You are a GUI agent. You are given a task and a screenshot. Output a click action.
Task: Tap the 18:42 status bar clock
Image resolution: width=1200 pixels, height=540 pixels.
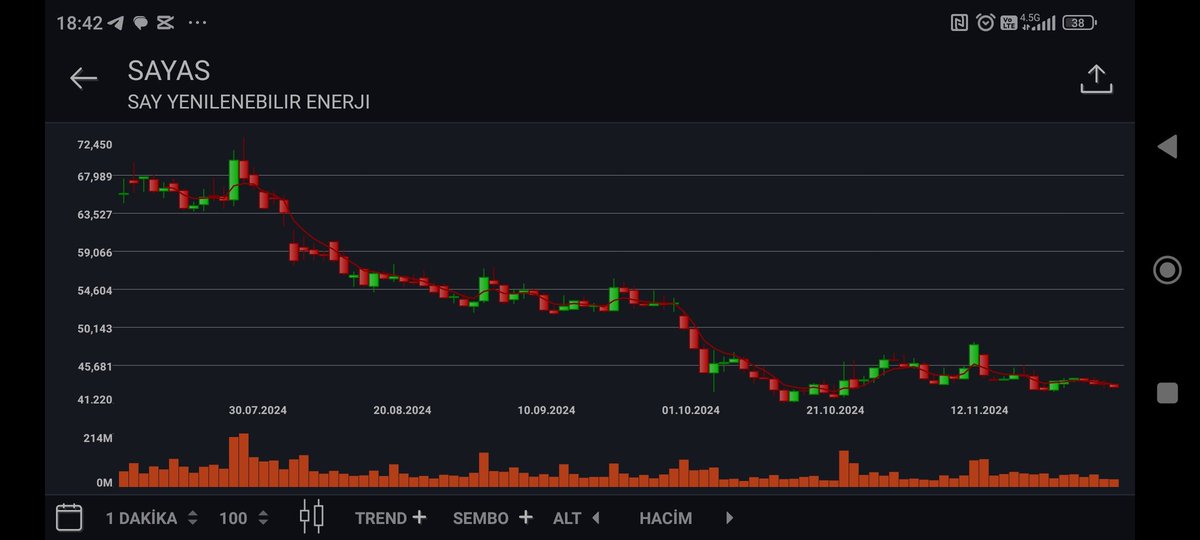(79, 22)
